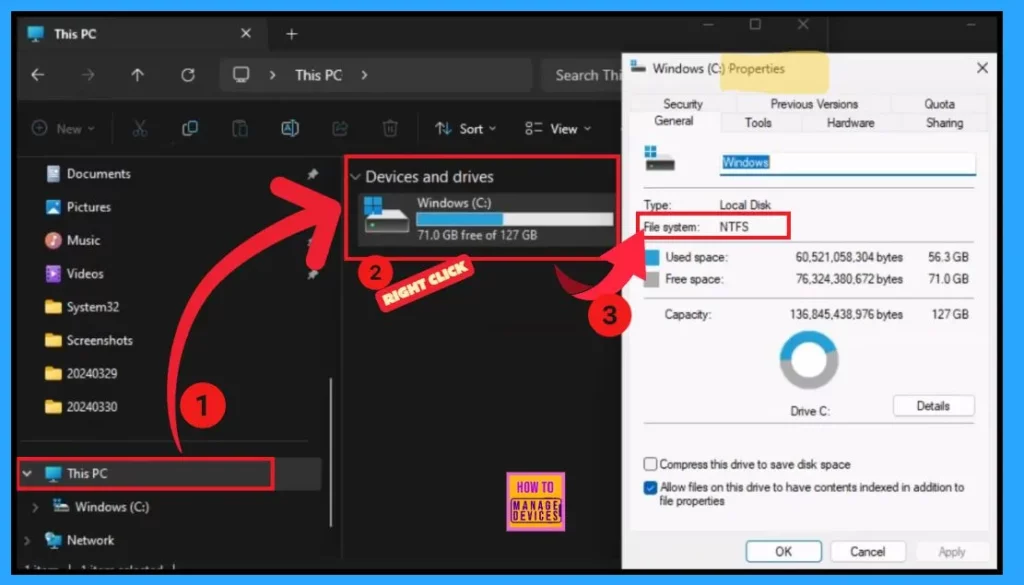Click the Apply button

(x=952, y=552)
